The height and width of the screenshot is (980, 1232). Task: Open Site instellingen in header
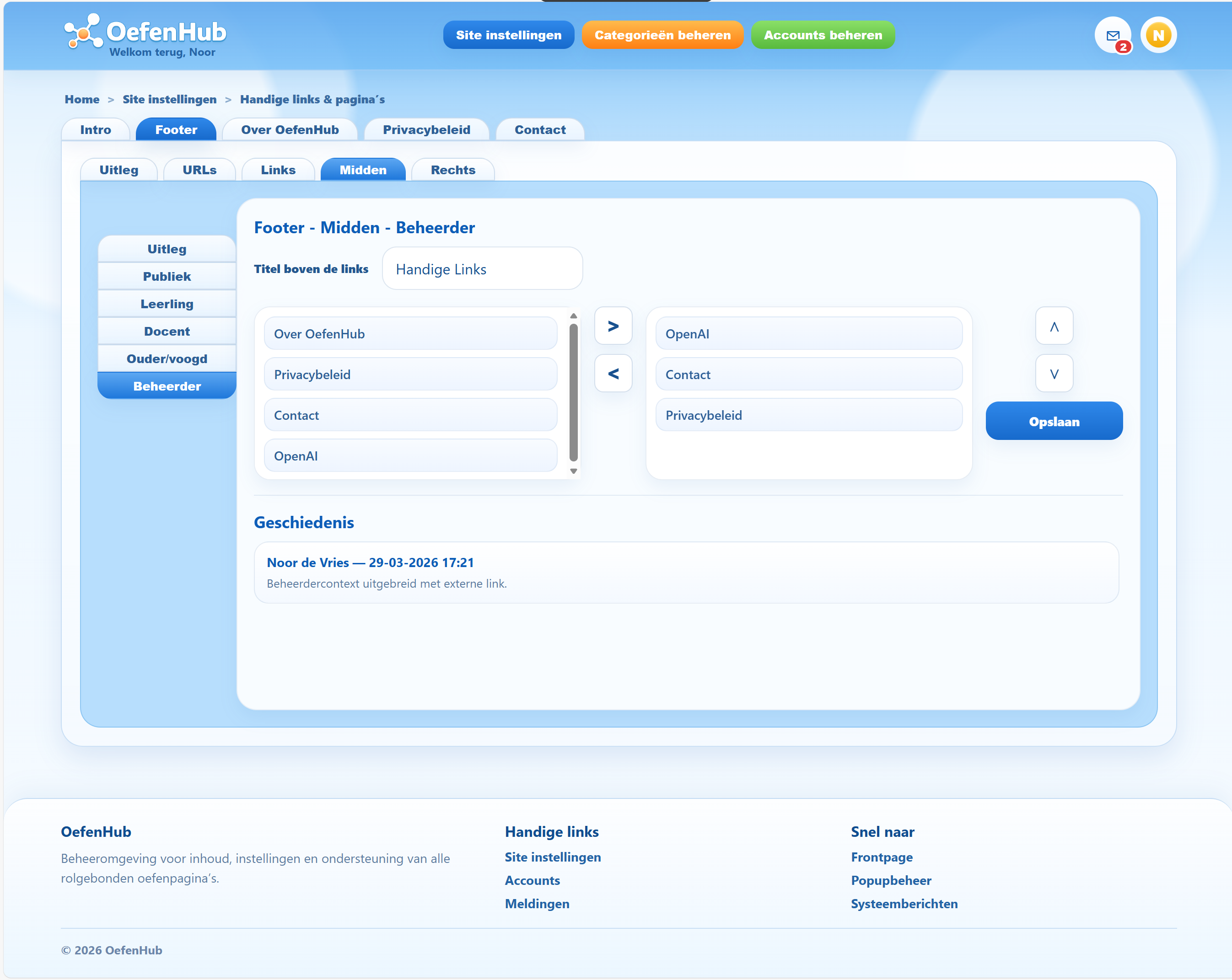(x=509, y=35)
